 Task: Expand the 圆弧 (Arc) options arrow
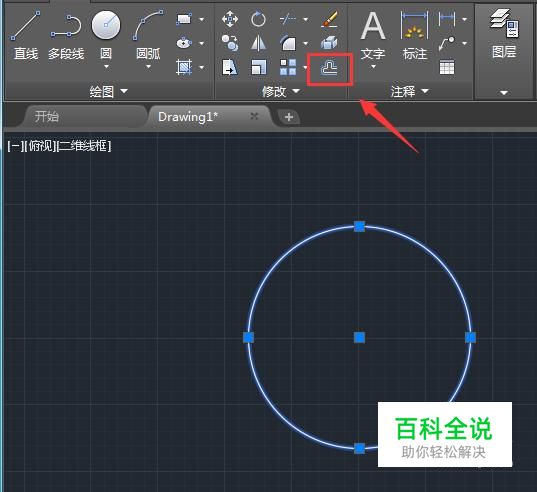coord(148,66)
